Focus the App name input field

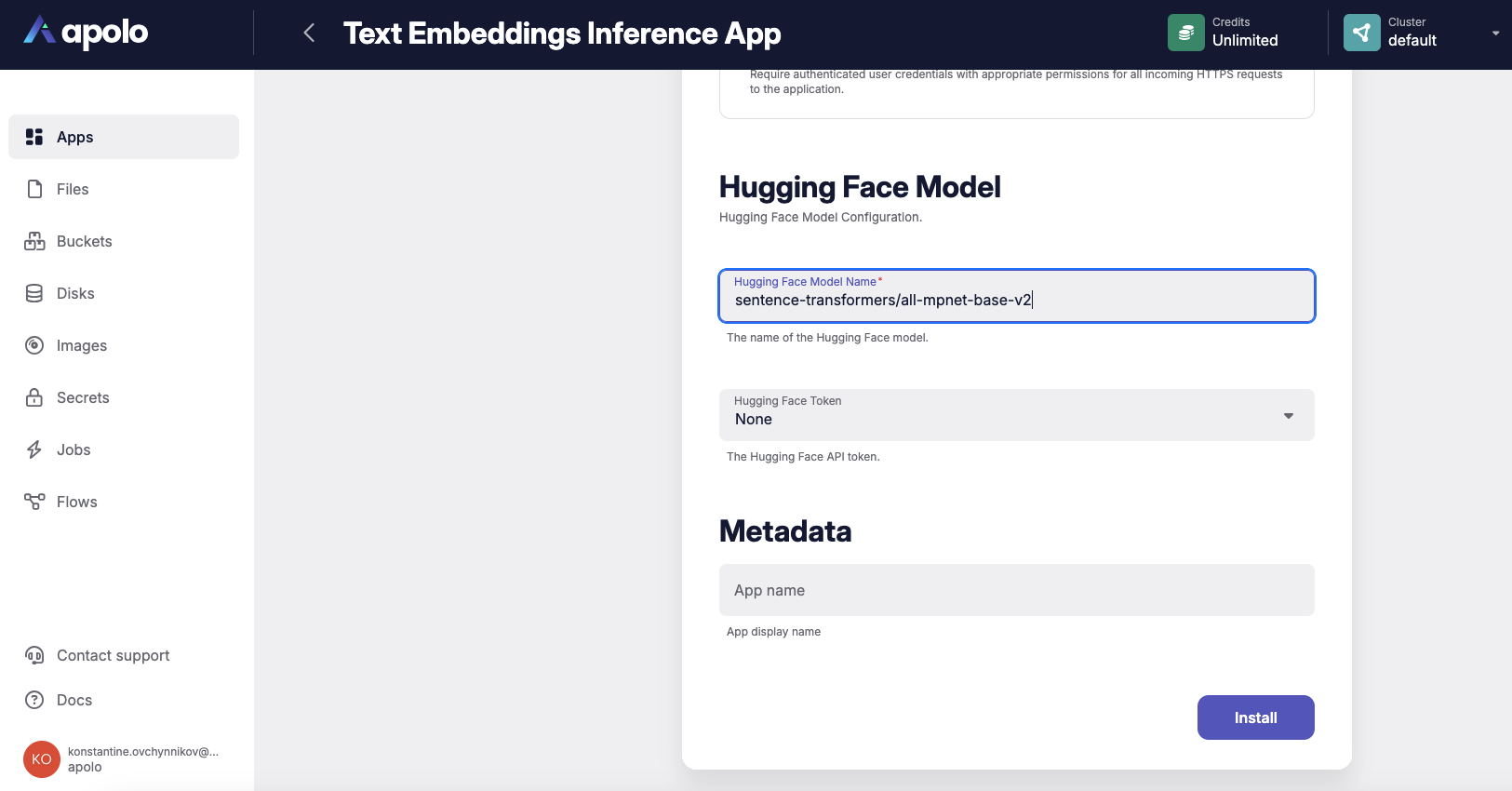[1016, 590]
